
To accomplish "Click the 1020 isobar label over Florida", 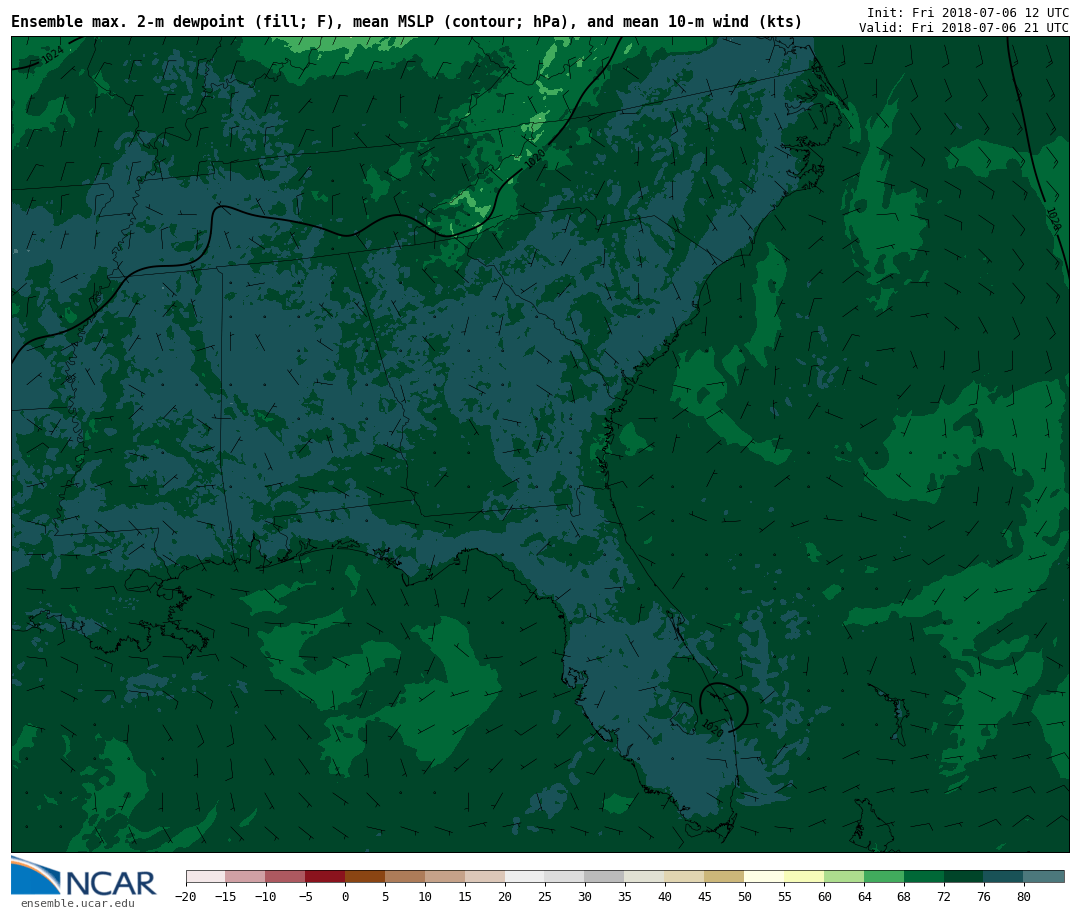I will [713, 728].
